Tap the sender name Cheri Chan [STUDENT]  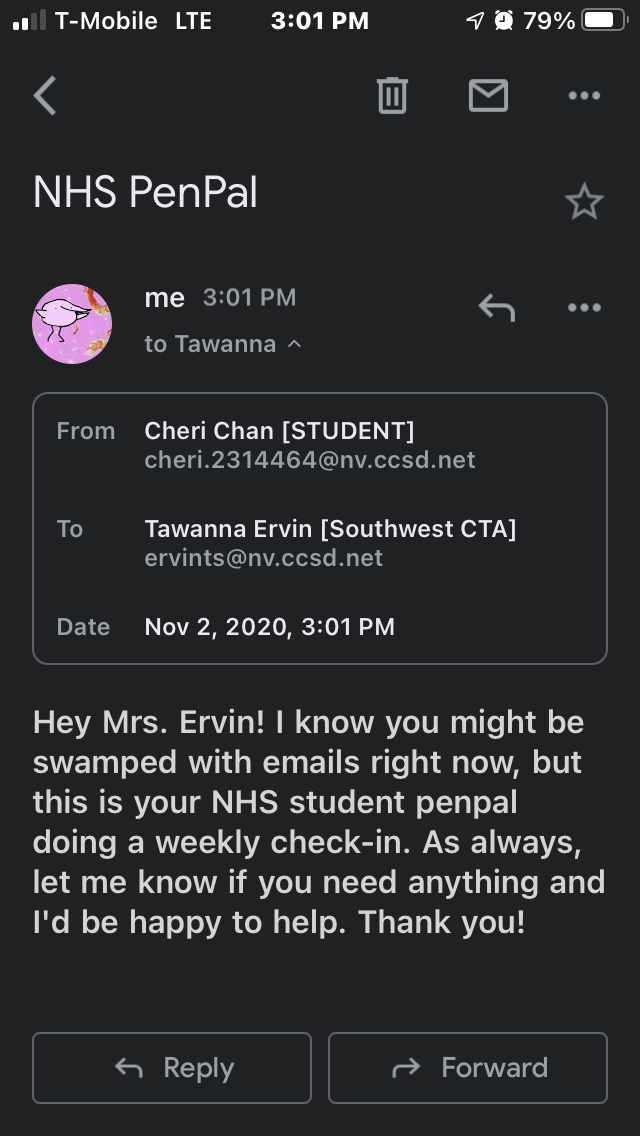(279, 431)
